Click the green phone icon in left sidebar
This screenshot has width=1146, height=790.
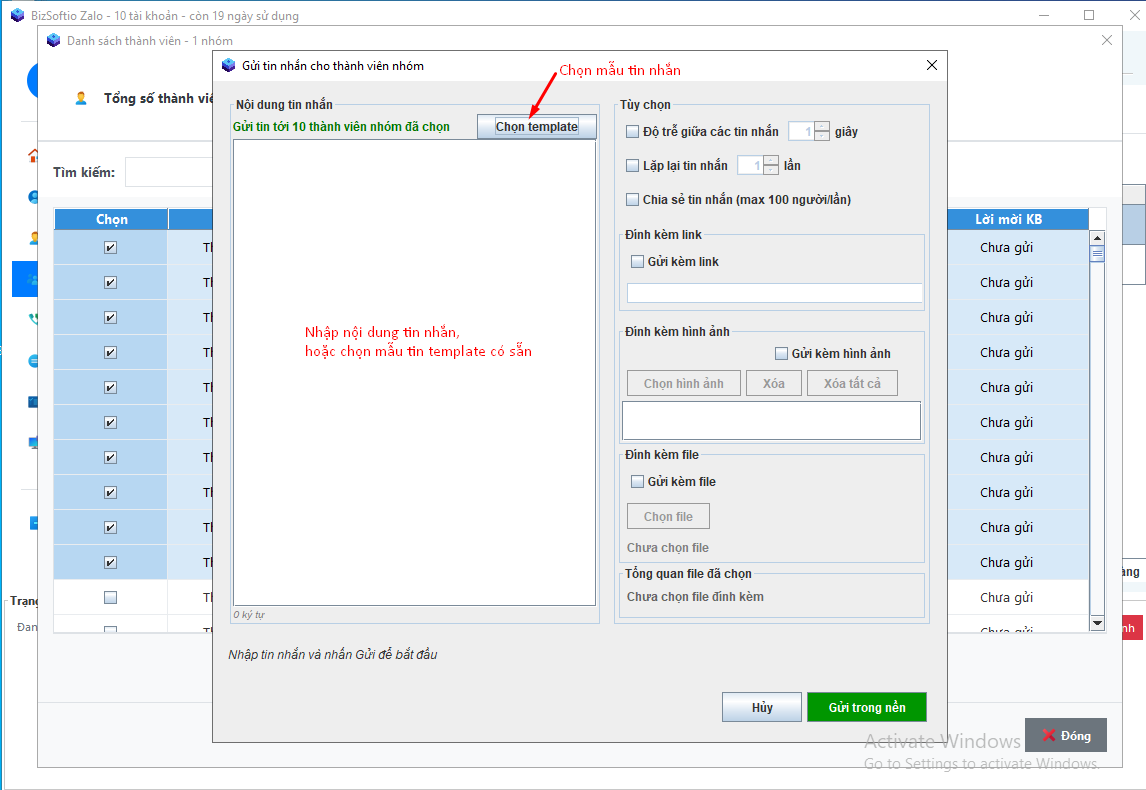(33, 319)
